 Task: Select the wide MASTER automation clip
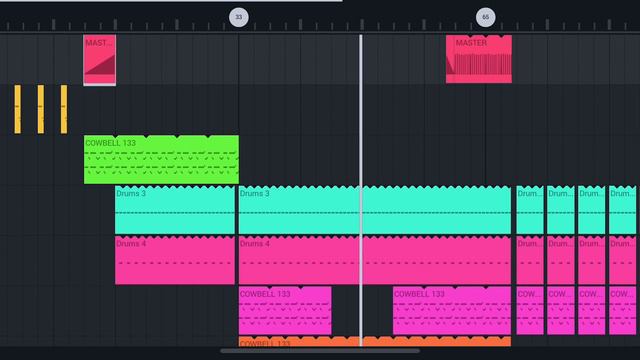click(479, 59)
